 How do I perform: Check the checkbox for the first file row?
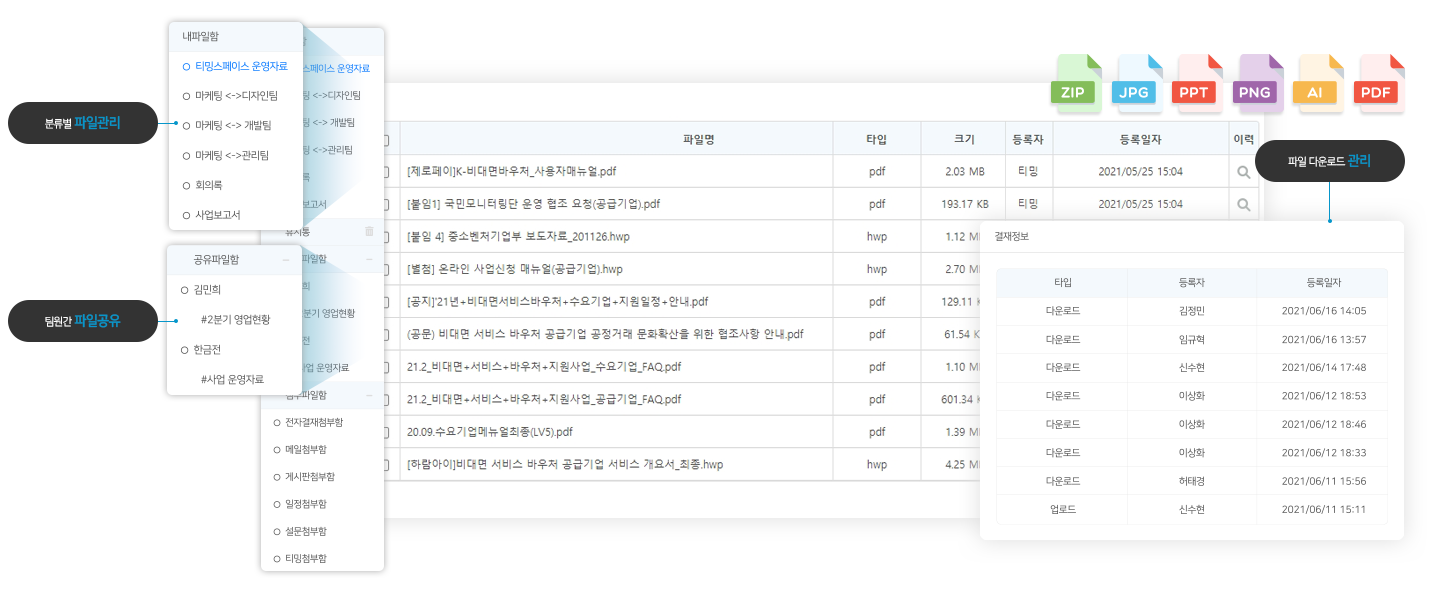point(385,171)
